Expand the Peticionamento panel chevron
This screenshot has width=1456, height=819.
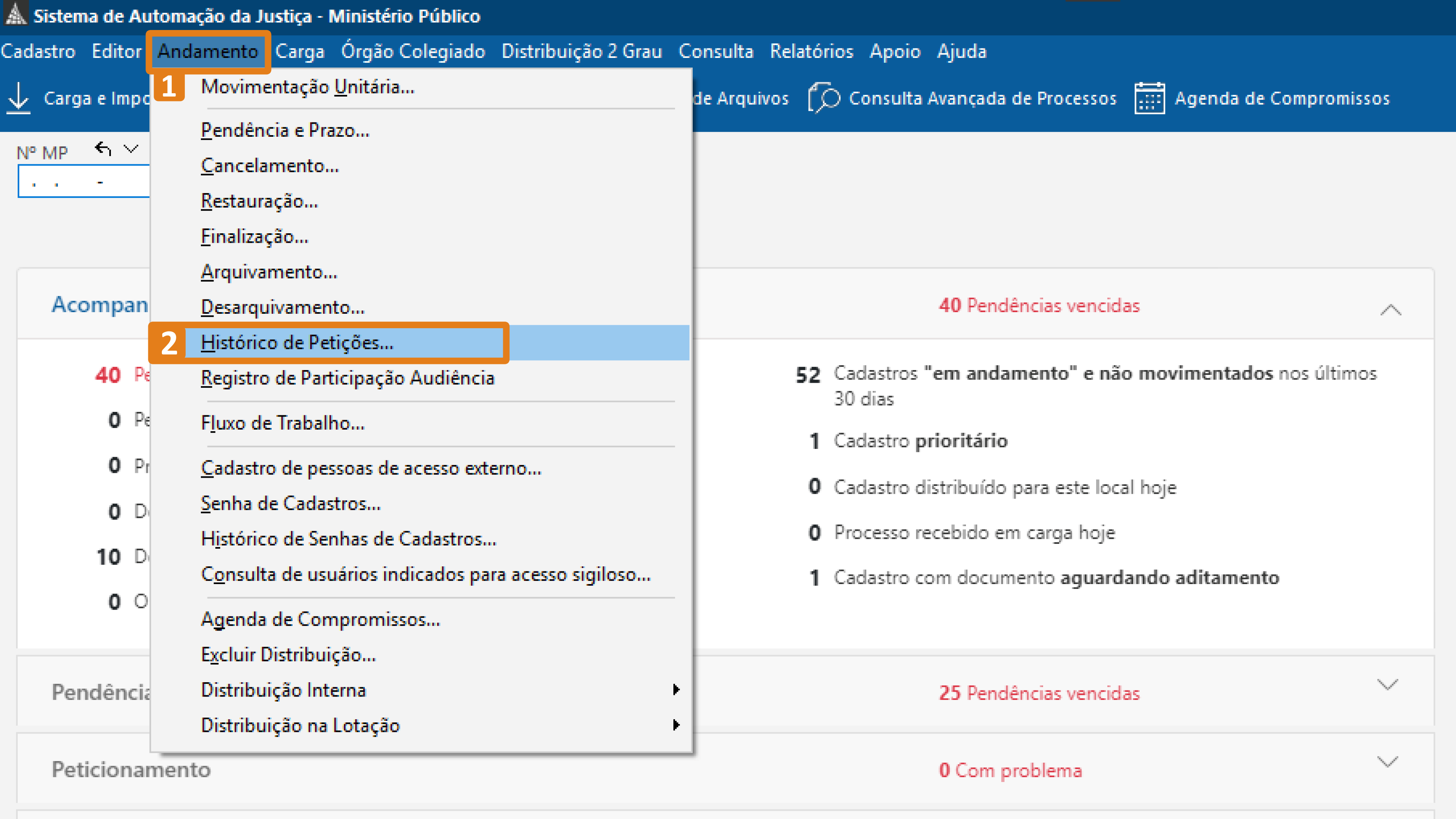1388,760
